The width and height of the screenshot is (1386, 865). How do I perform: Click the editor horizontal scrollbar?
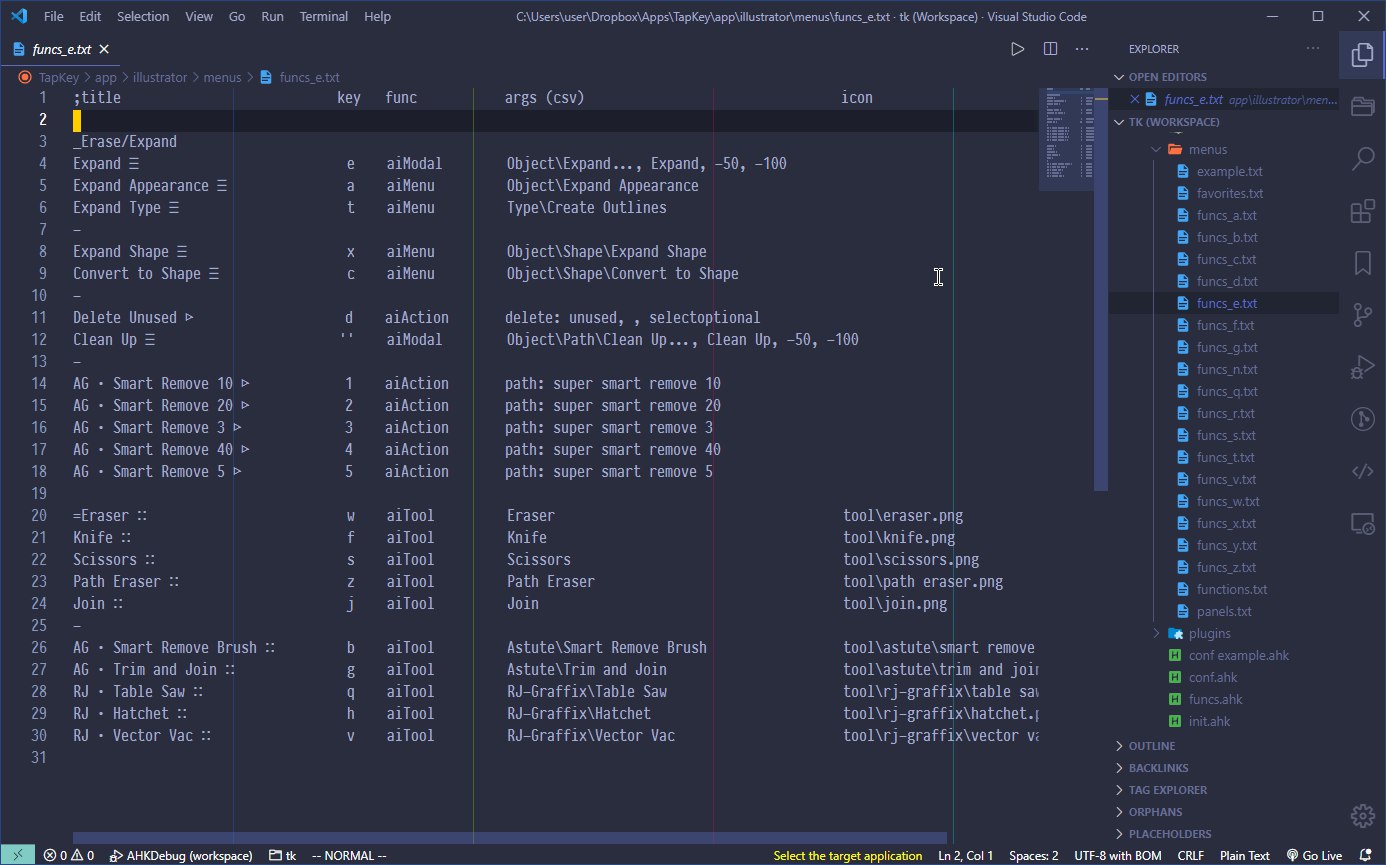tap(510, 838)
